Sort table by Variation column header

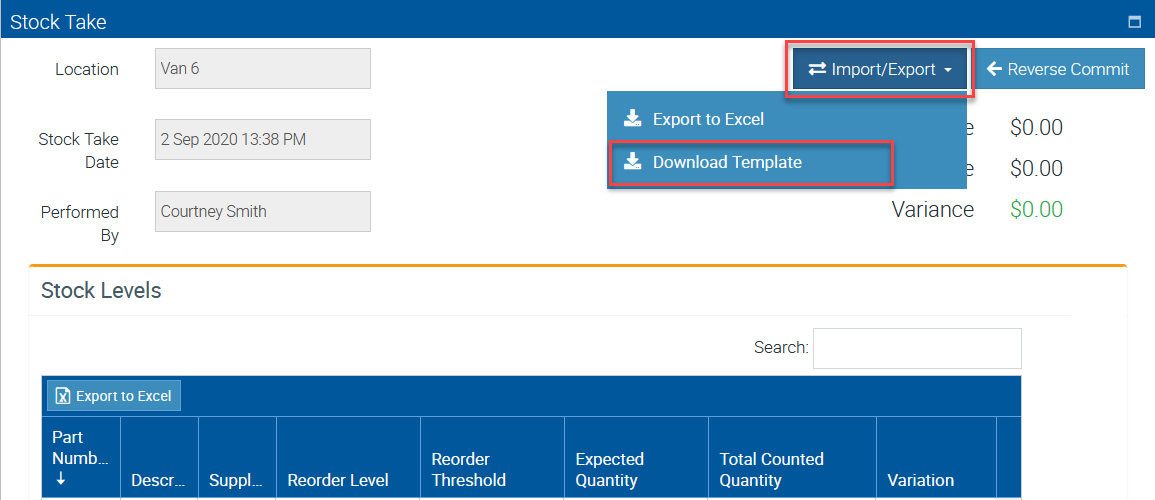920,480
